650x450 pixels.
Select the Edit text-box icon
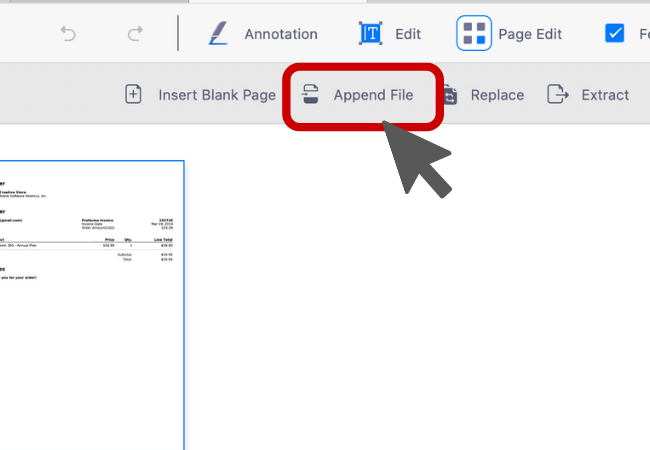click(x=370, y=33)
